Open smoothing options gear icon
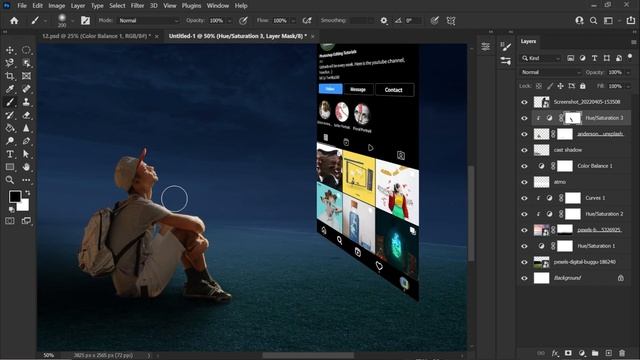 384,20
